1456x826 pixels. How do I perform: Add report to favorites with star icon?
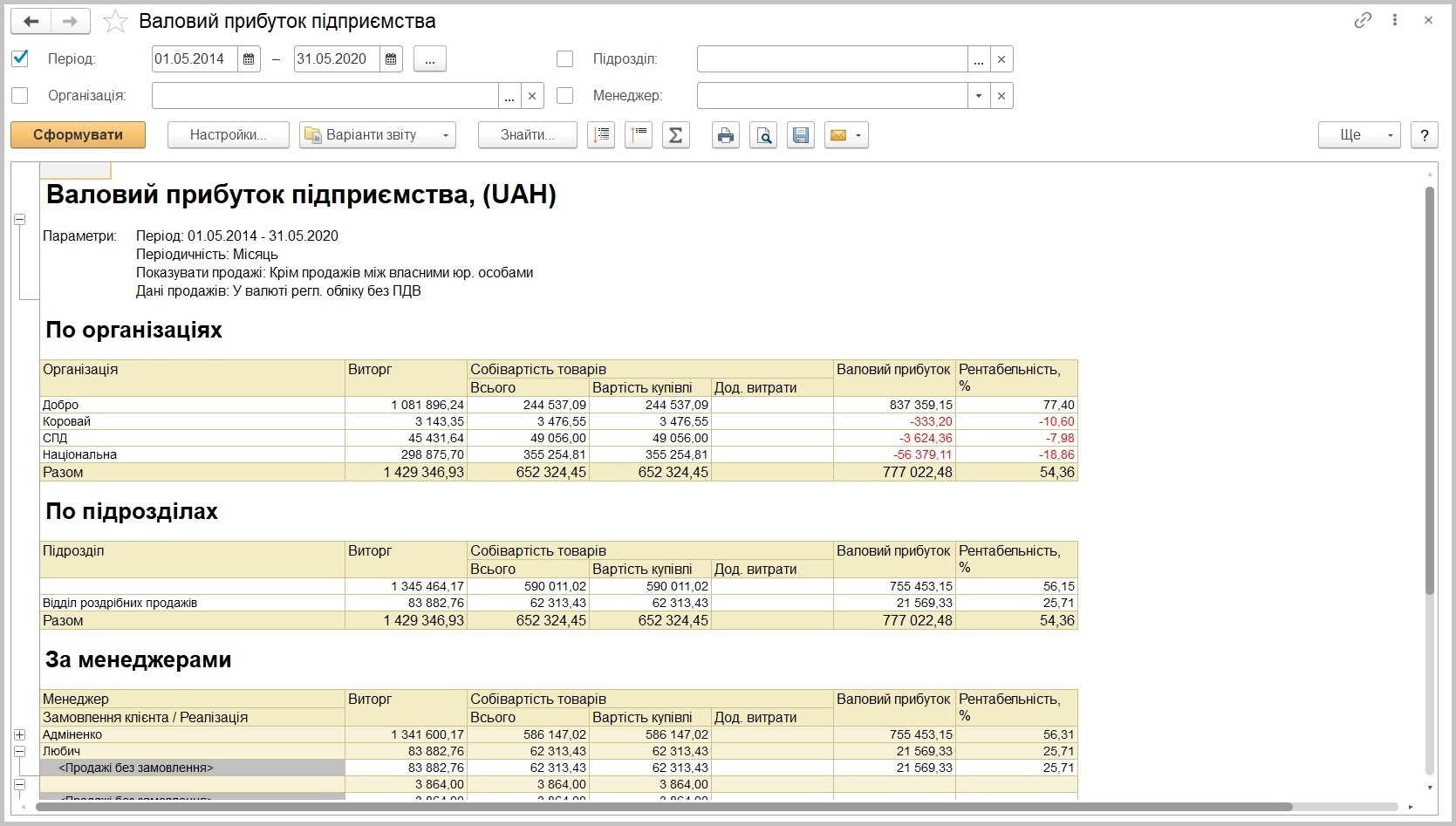pos(115,22)
